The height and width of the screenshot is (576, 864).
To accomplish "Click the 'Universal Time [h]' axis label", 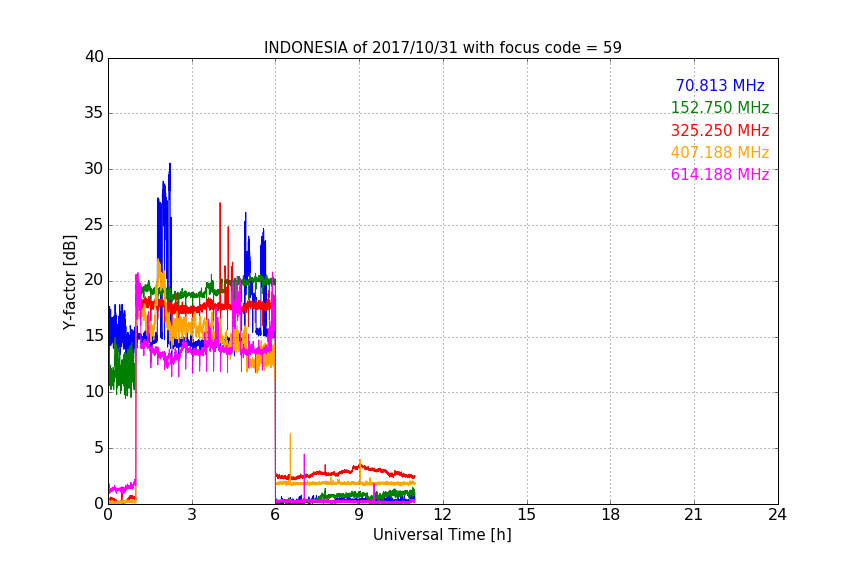I will point(442,535).
